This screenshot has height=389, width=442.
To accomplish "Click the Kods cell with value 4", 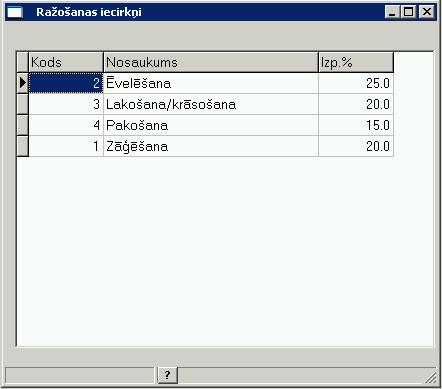I will coord(66,125).
